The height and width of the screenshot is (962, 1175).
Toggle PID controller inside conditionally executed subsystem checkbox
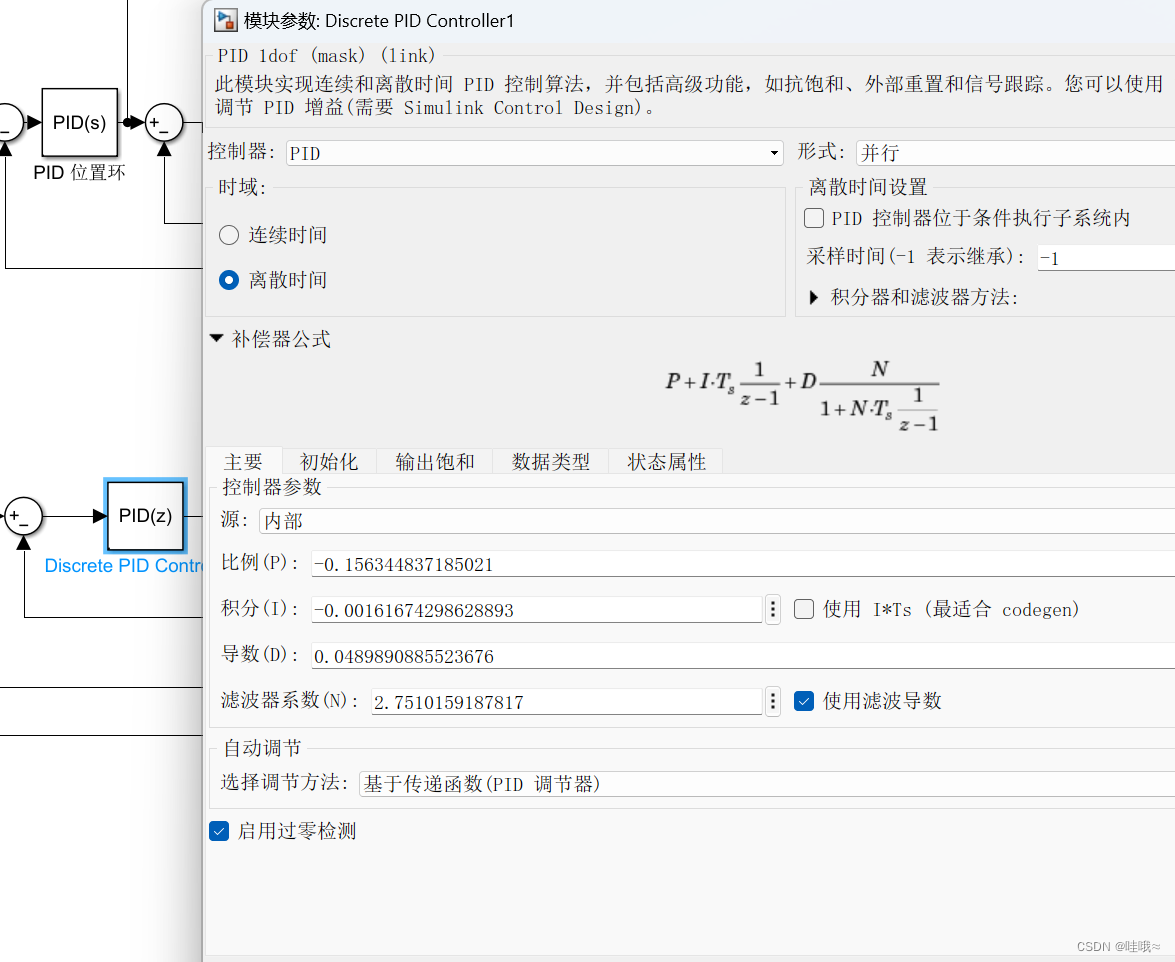pos(814,218)
